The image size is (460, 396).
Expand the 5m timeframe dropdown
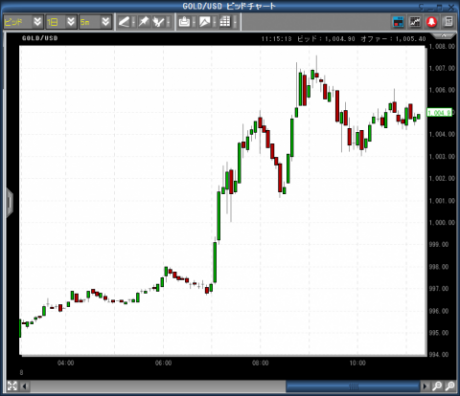tap(106, 22)
